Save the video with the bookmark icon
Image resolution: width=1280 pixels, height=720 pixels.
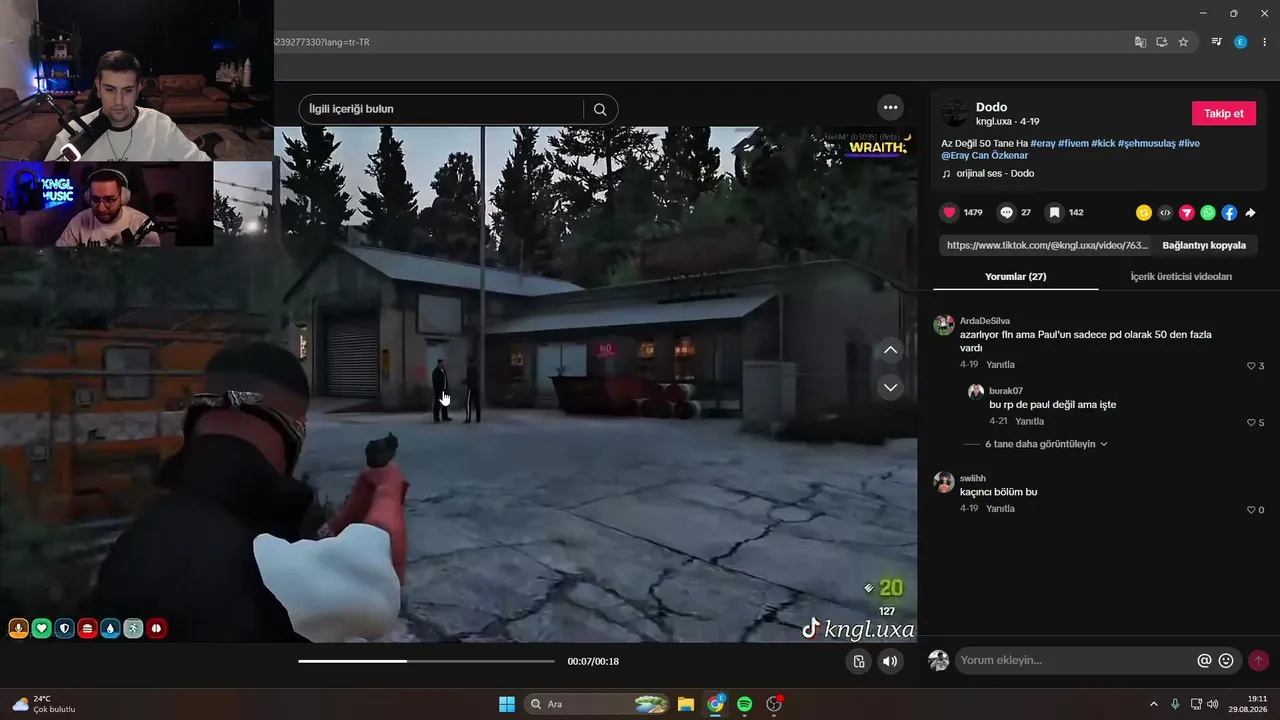point(1054,212)
